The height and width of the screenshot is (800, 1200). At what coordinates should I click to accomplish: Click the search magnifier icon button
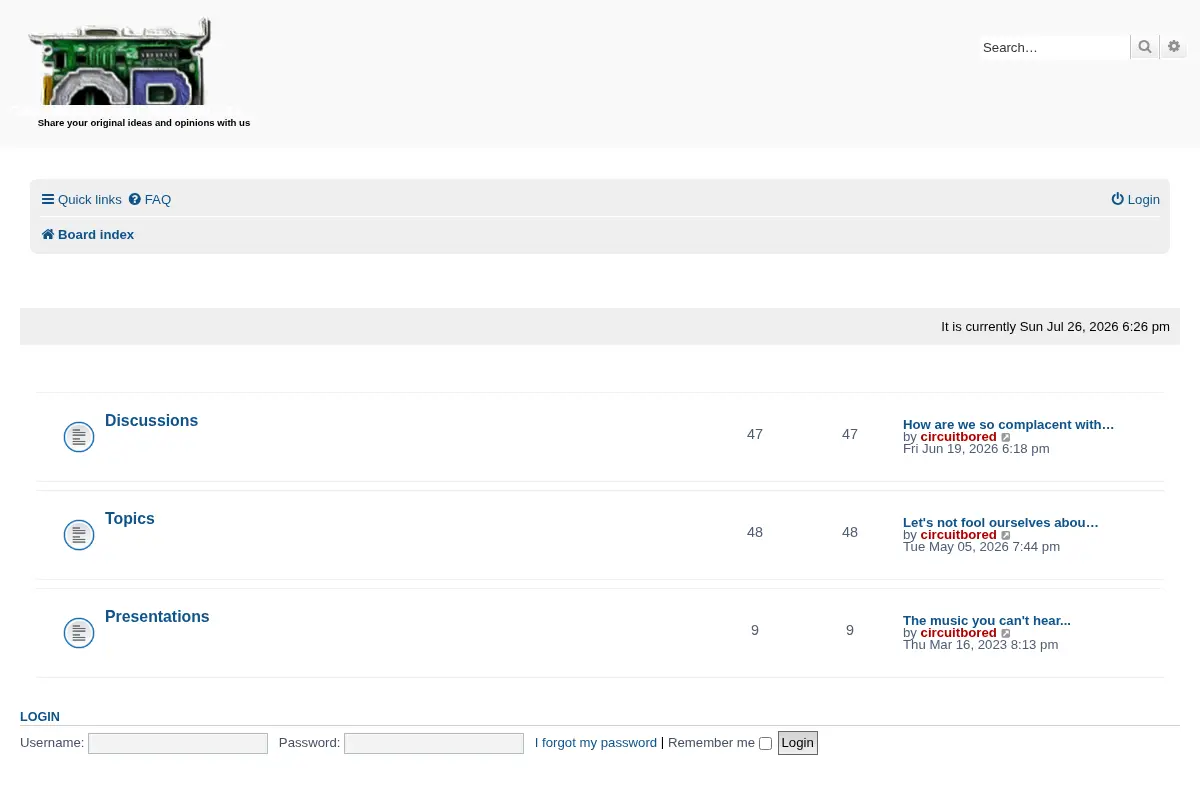point(1145,47)
